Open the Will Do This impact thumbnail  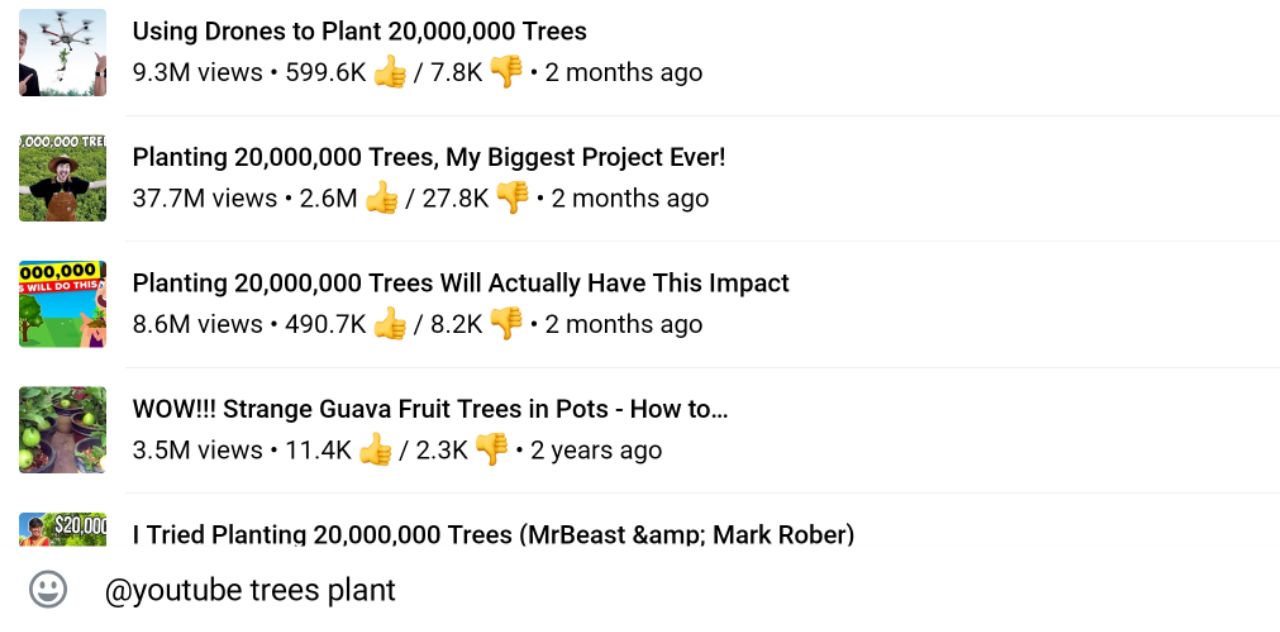pyautogui.click(x=62, y=304)
